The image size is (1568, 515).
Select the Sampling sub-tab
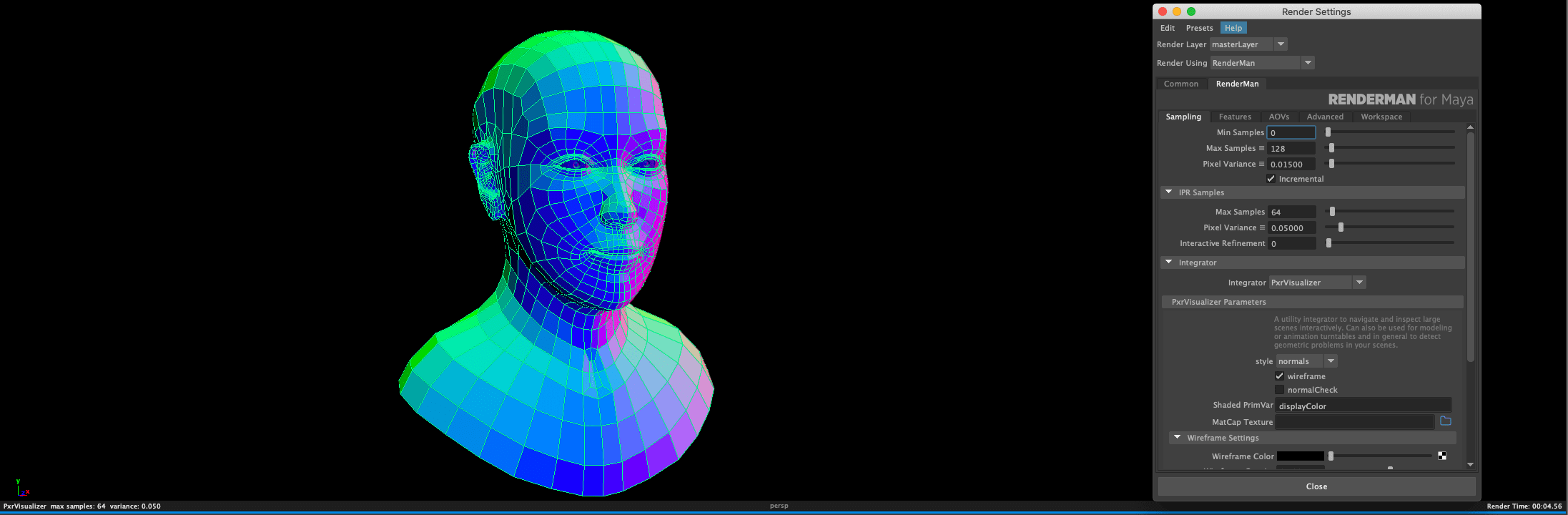(1183, 117)
